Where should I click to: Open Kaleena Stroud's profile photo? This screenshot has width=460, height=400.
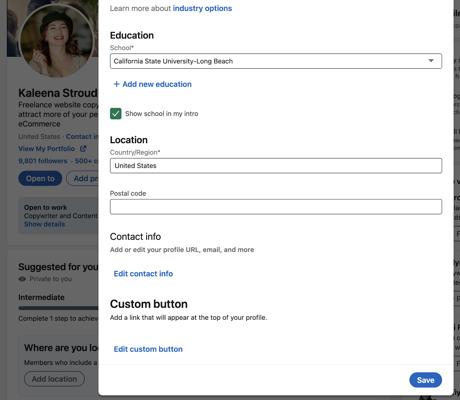(x=56, y=40)
